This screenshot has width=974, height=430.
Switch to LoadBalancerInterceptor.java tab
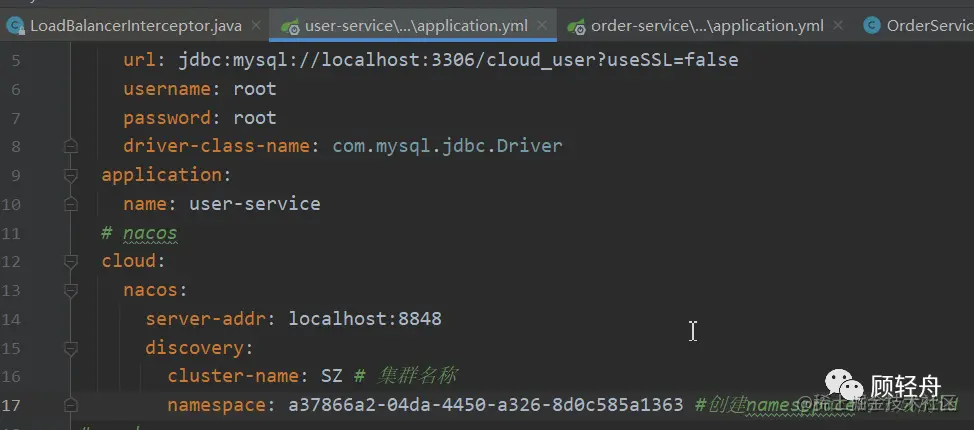click(x=136, y=25)
